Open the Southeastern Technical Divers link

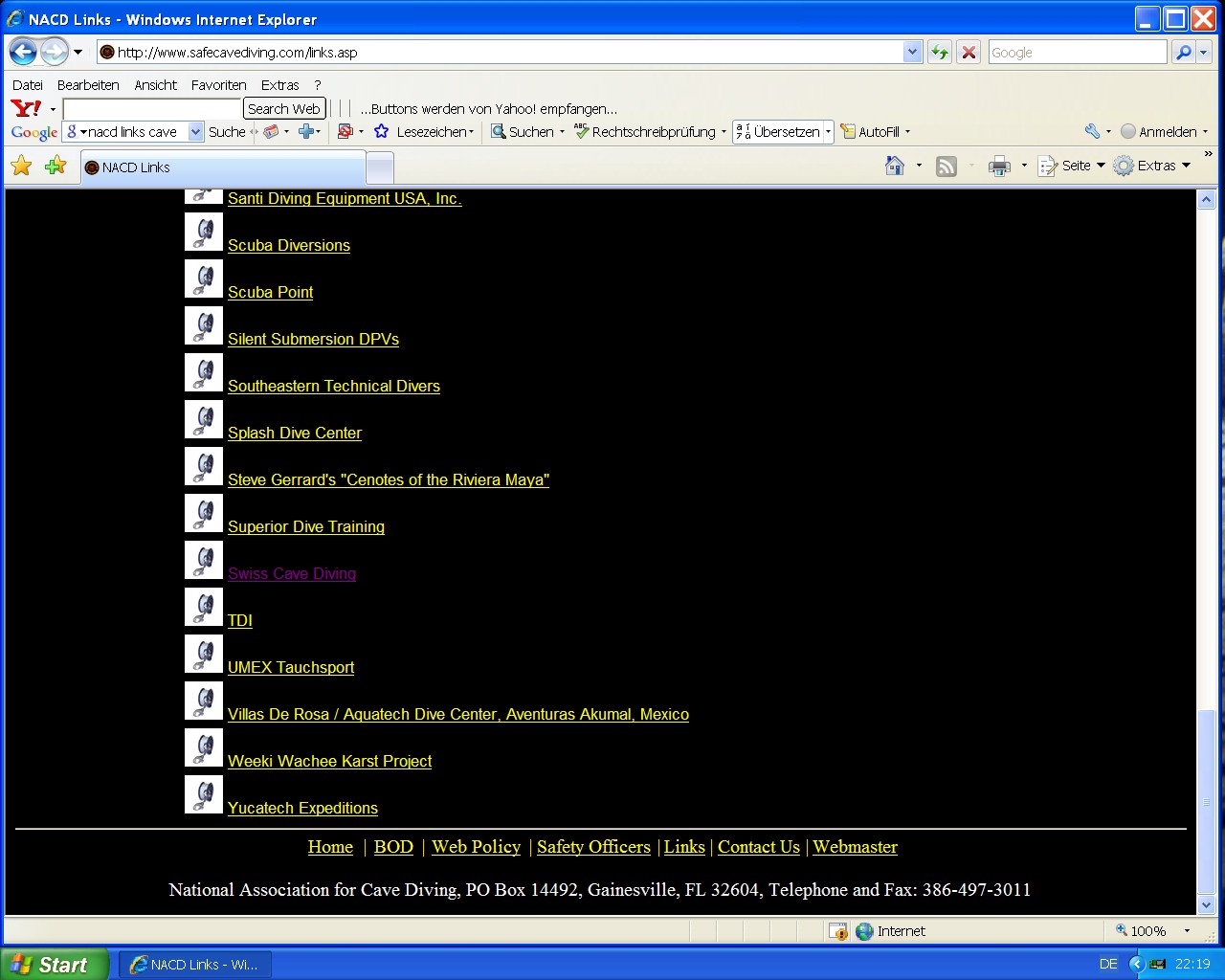point(334,386)
